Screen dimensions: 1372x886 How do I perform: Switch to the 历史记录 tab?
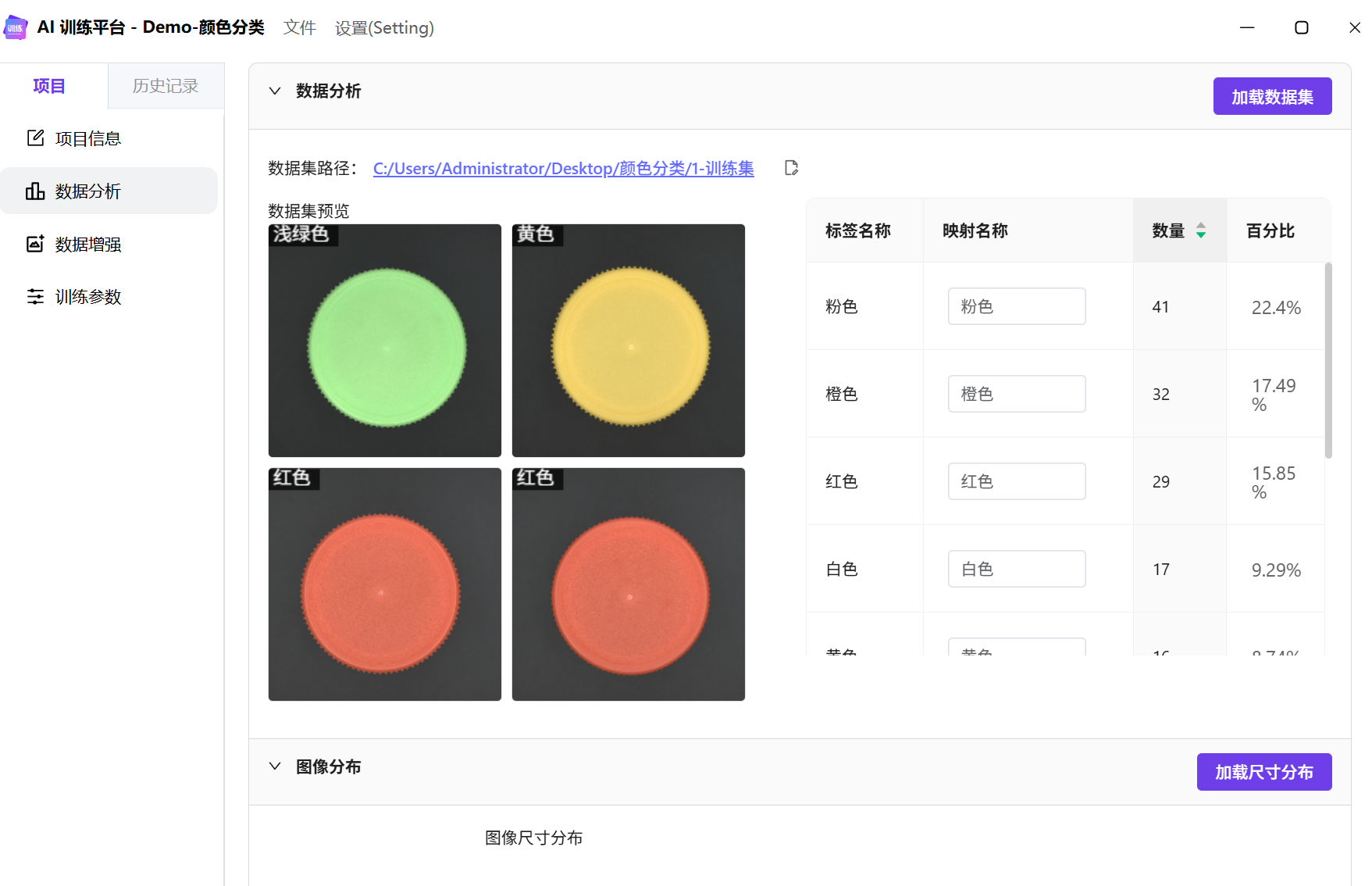click(166, 86)
